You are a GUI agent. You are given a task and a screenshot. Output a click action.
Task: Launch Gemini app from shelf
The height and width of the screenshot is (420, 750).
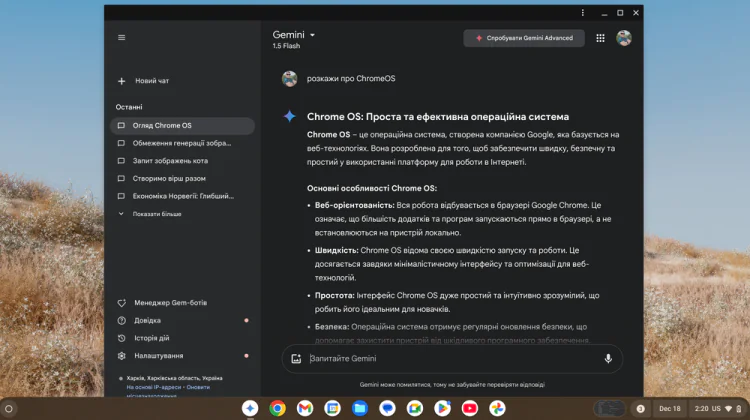tap(250, 409)
